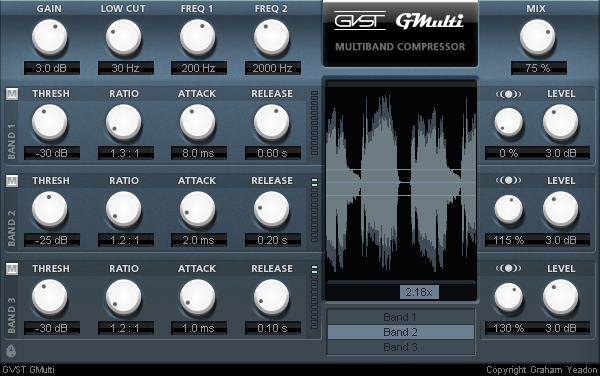Click Band 3 RELEASE knob
600x376 pixels.
coord(272,297)
